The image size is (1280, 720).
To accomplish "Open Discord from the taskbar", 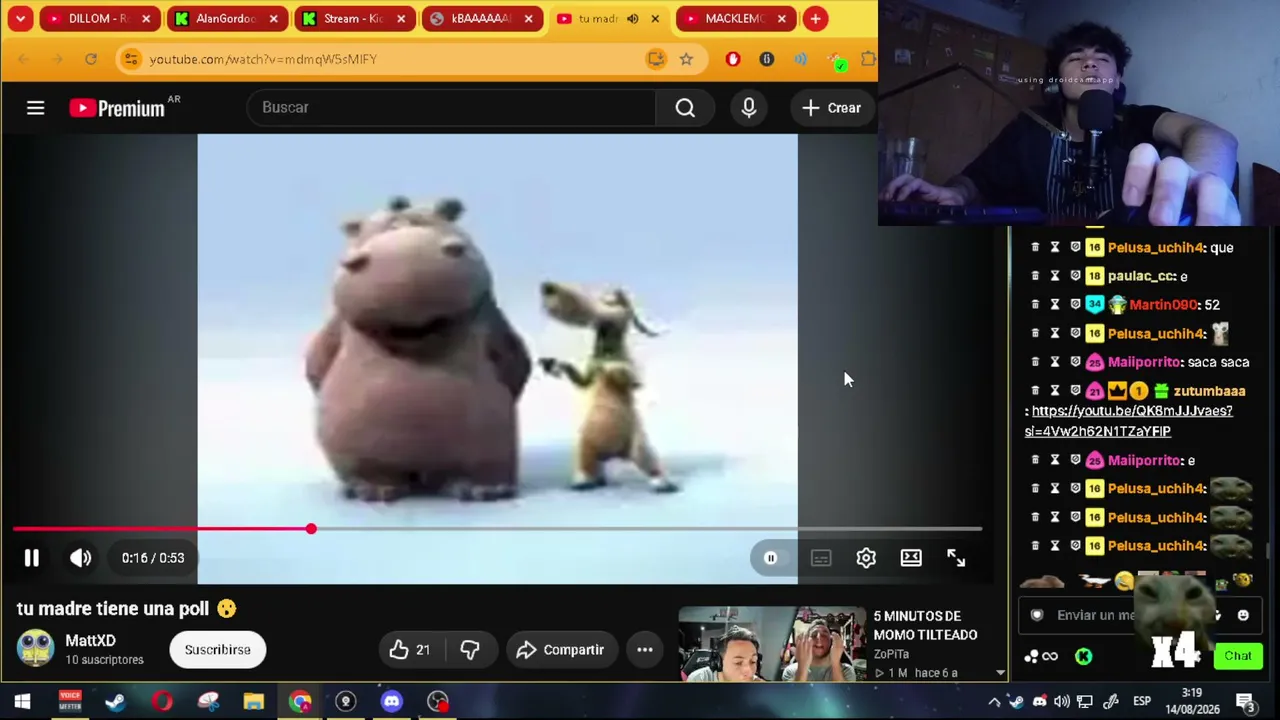I will click(x=392, y=701).
